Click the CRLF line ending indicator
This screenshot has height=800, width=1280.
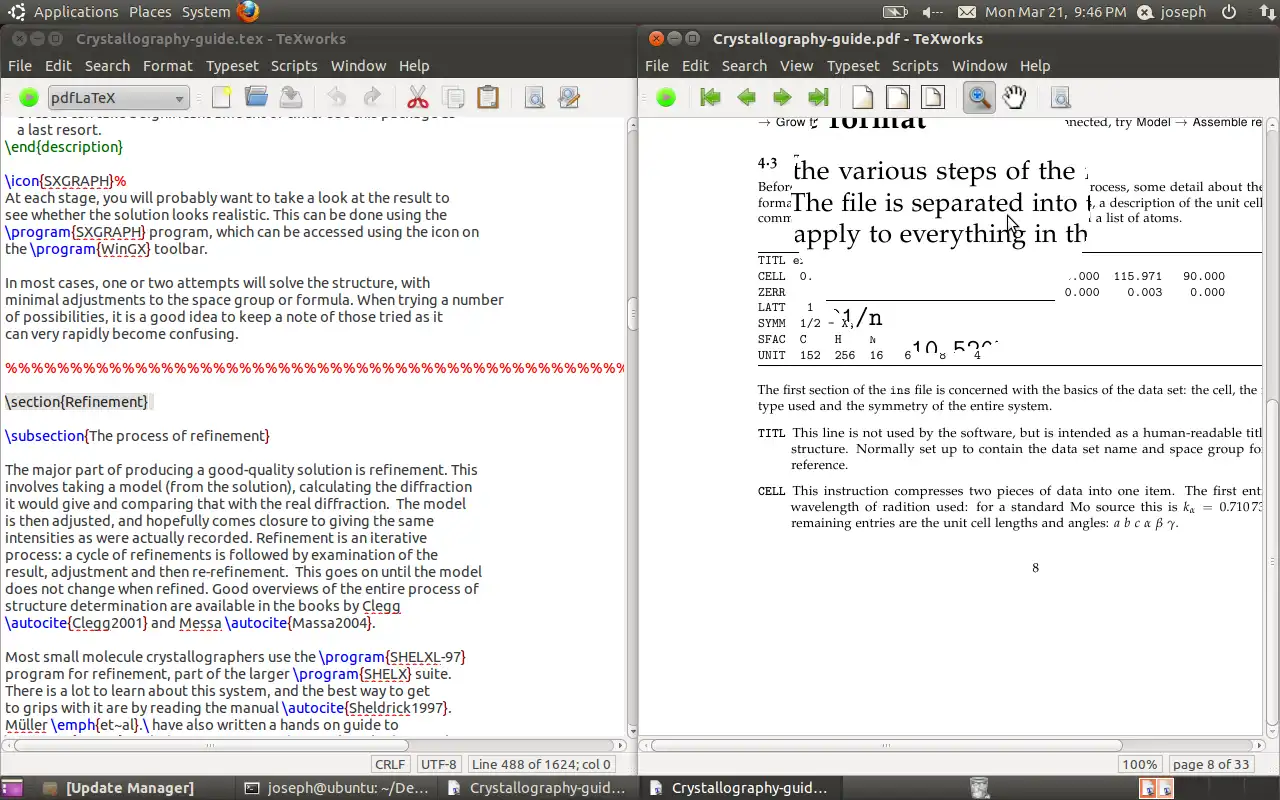[390, 764]
